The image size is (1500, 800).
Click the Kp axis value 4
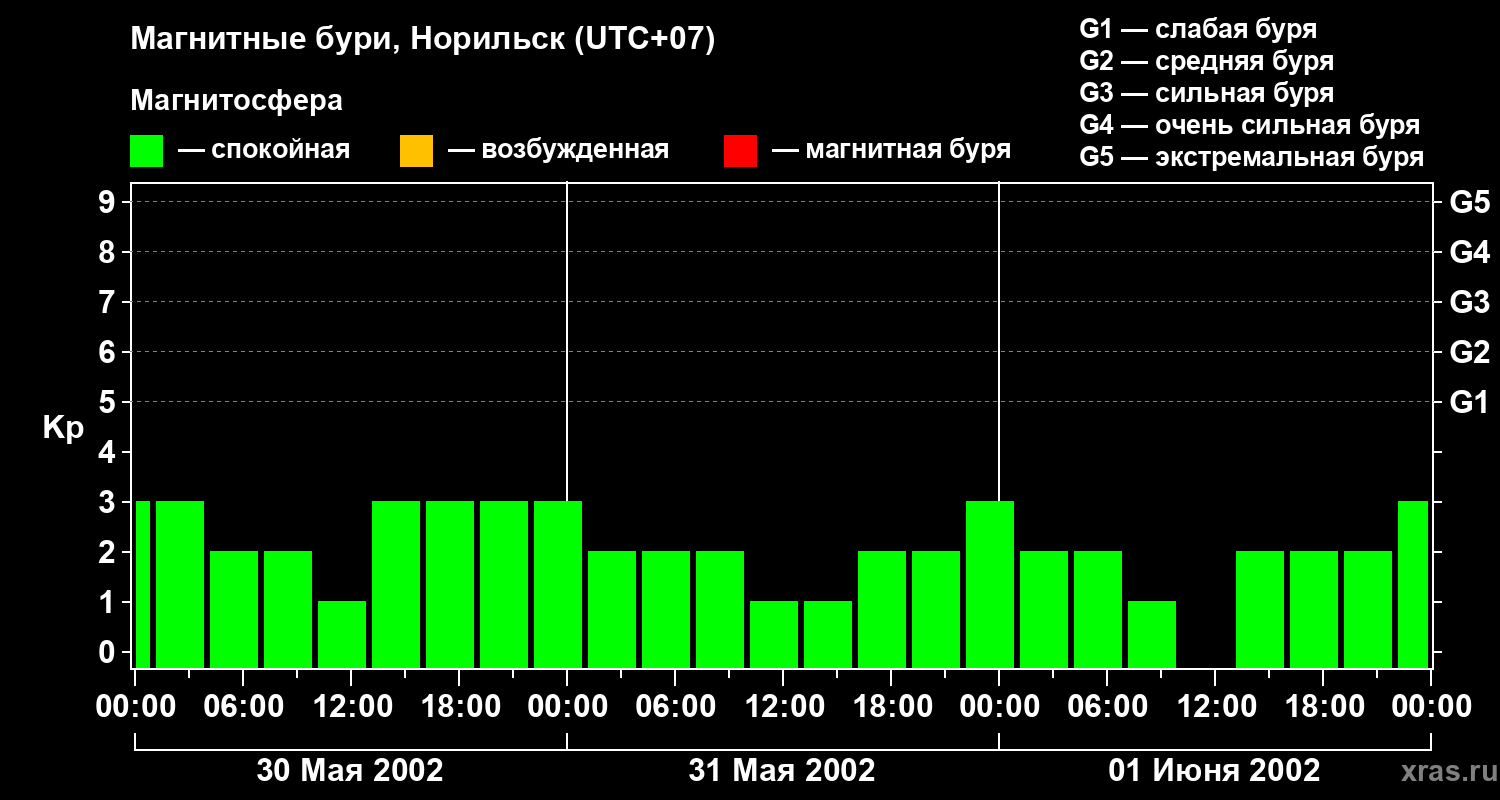[x=109, y=452]
